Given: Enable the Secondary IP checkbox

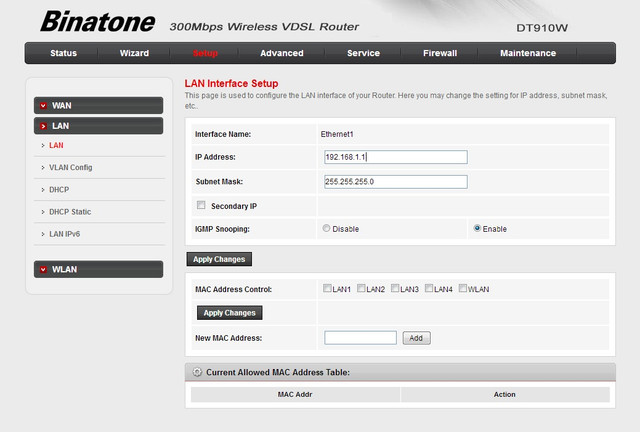Looking at the screenshot, I should (201, 205).
